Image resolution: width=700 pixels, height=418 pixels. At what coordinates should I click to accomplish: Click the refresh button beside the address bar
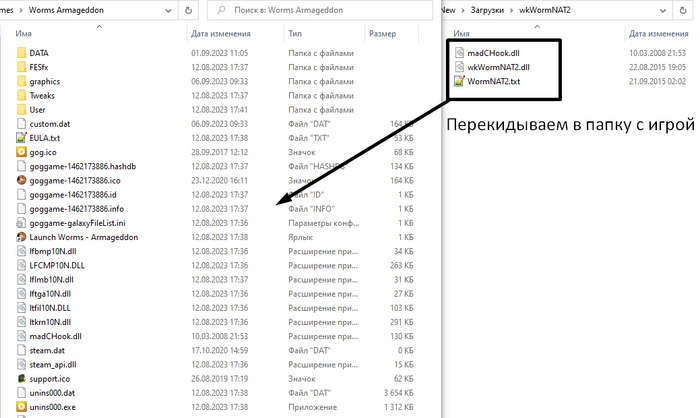coord(189,10)
